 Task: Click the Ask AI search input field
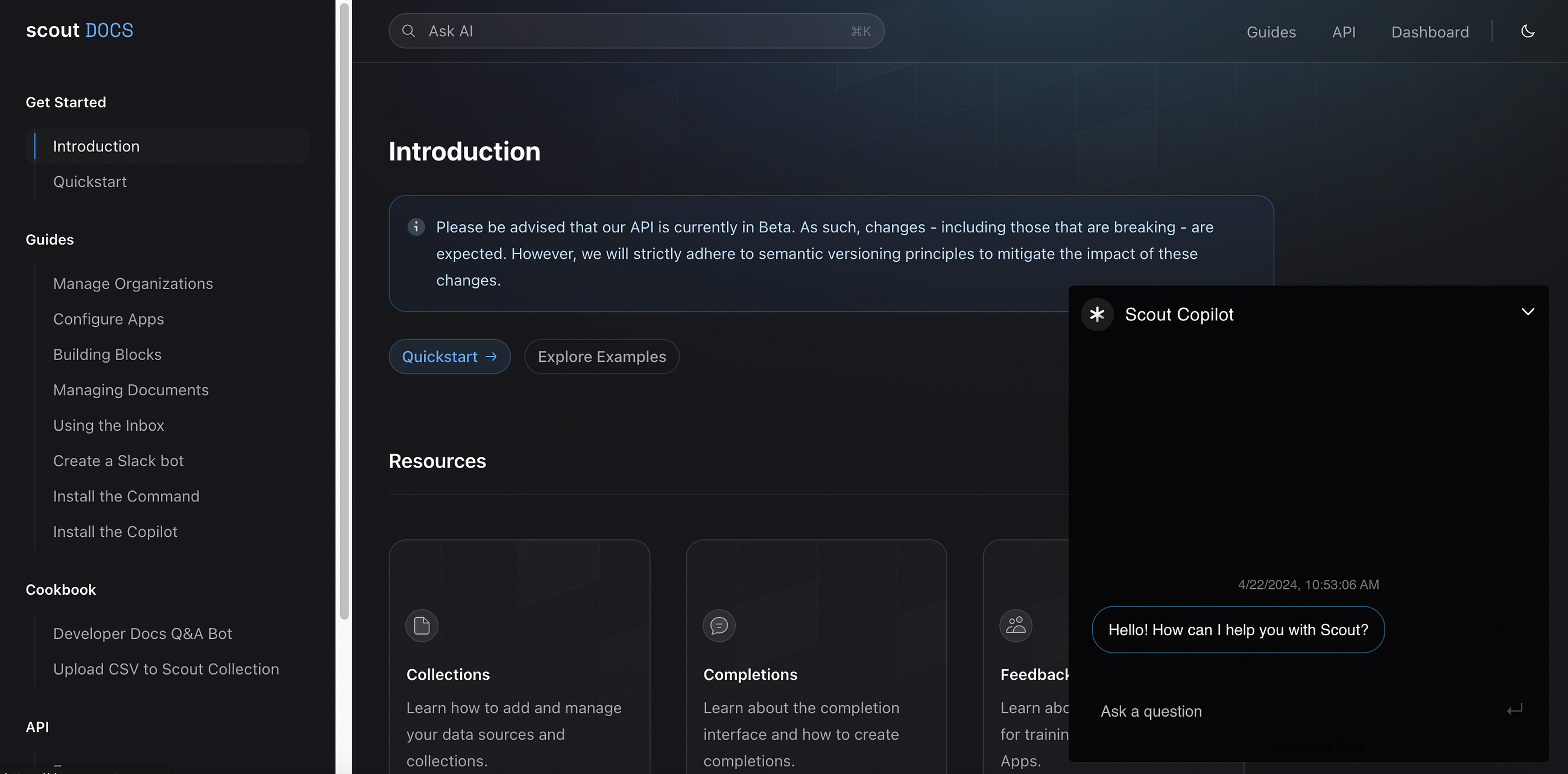[x=636, y=30]
